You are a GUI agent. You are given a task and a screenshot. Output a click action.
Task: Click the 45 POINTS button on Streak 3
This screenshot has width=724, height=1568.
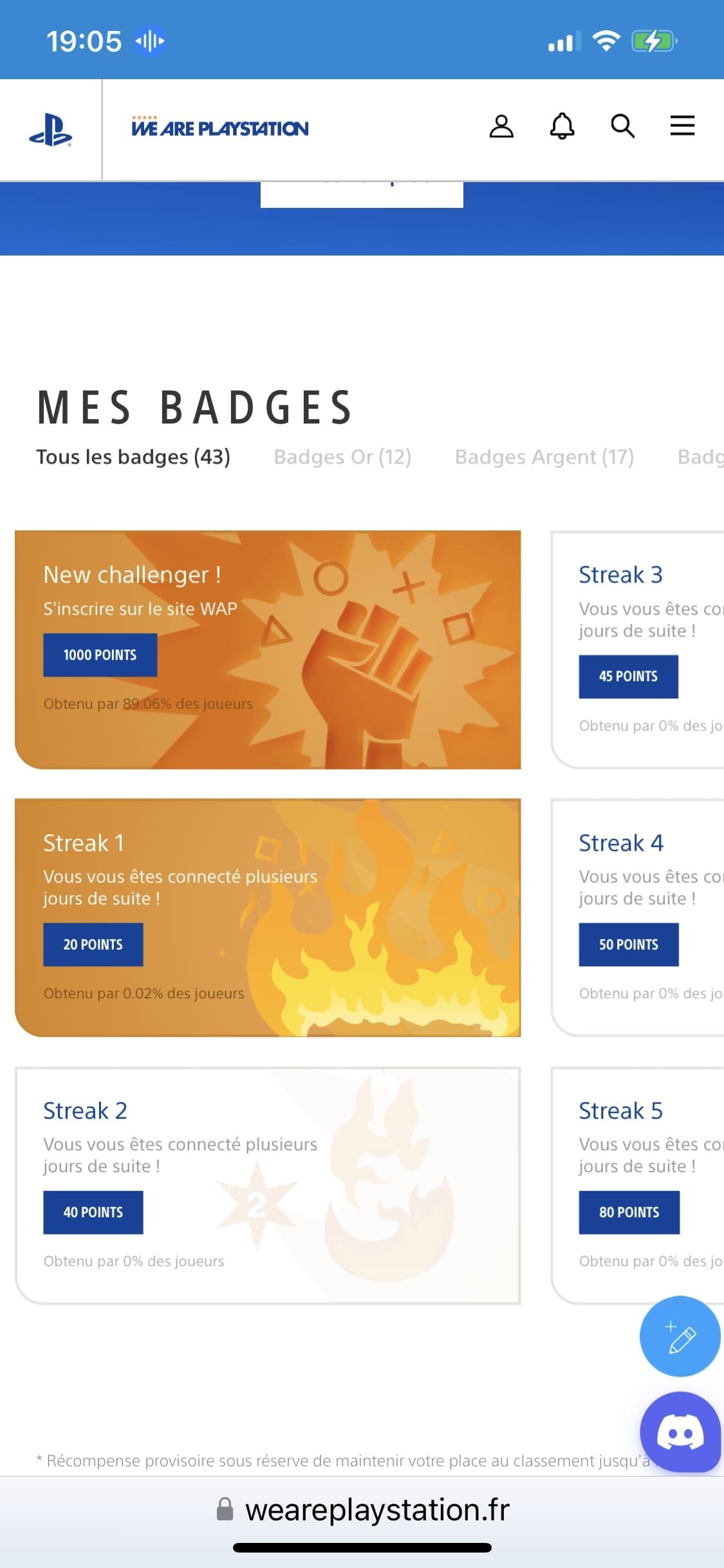[628, 677]
